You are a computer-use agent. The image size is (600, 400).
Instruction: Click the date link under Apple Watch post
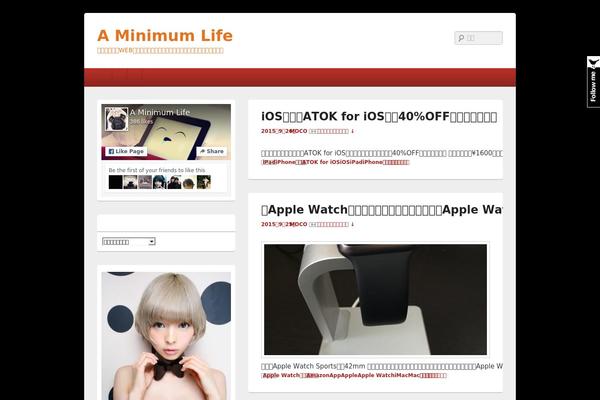coord(276,224)
